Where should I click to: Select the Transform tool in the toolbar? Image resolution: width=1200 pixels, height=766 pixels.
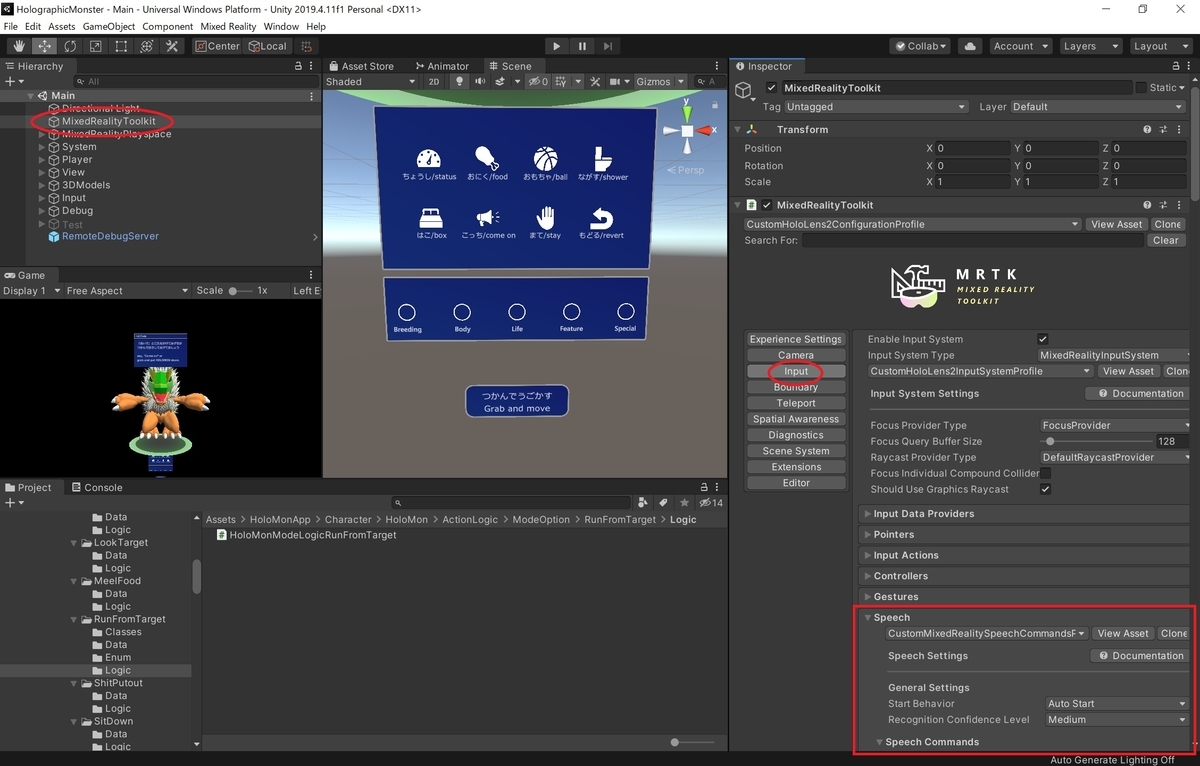coord(147,46)
